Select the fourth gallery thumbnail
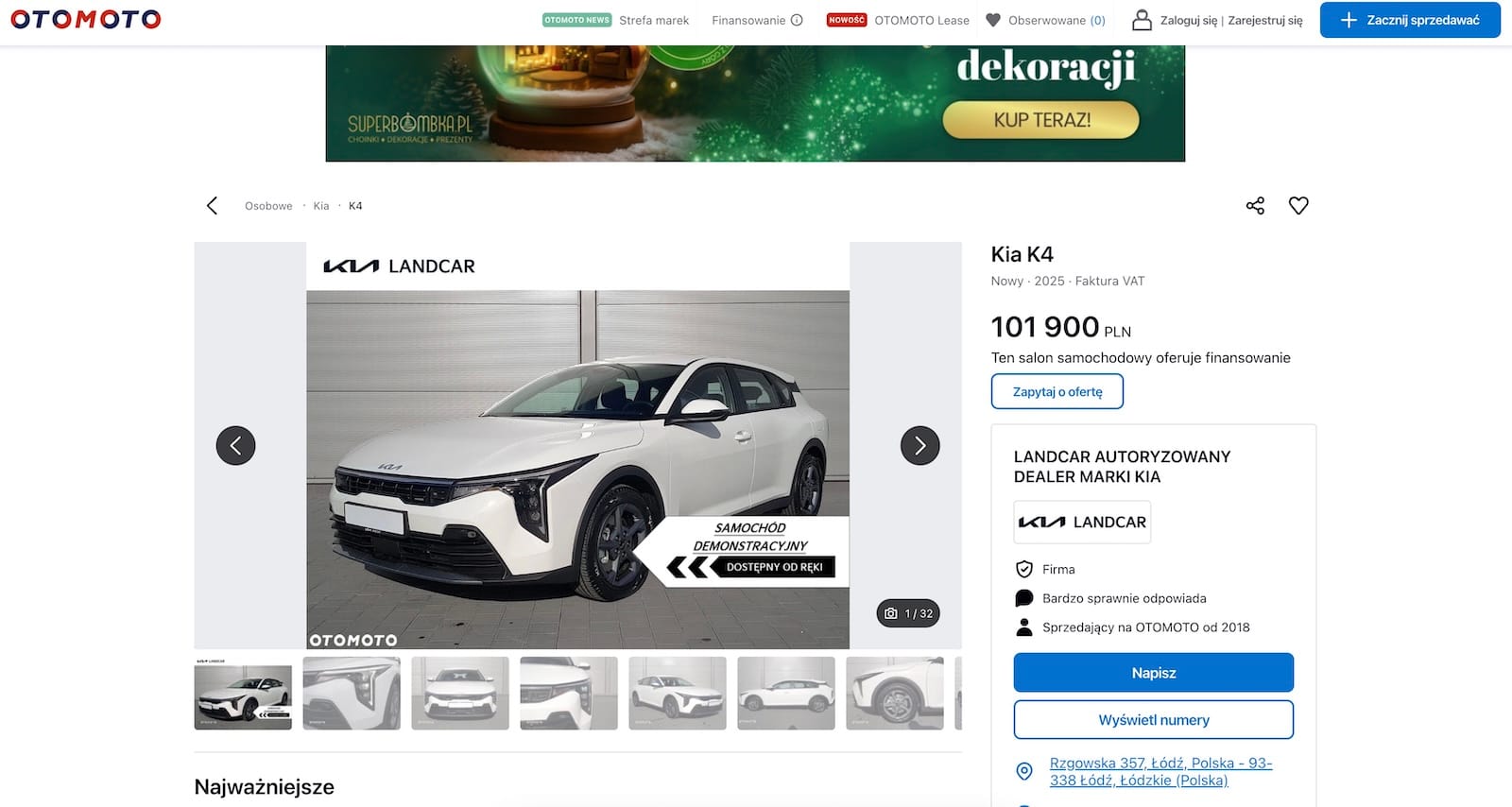This screenshot has height=807, width=1512. click(569, 694)
